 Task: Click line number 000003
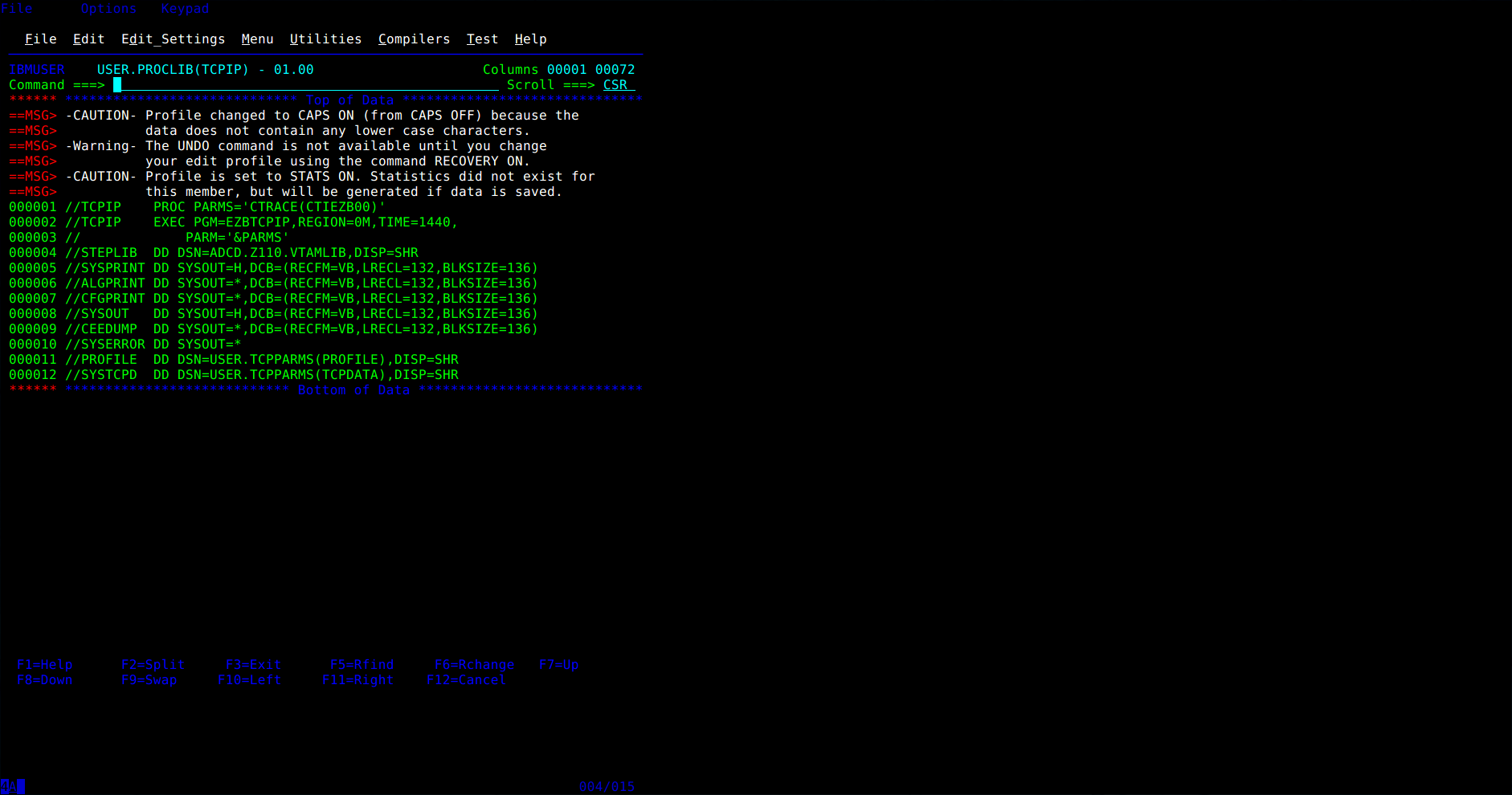32,237
